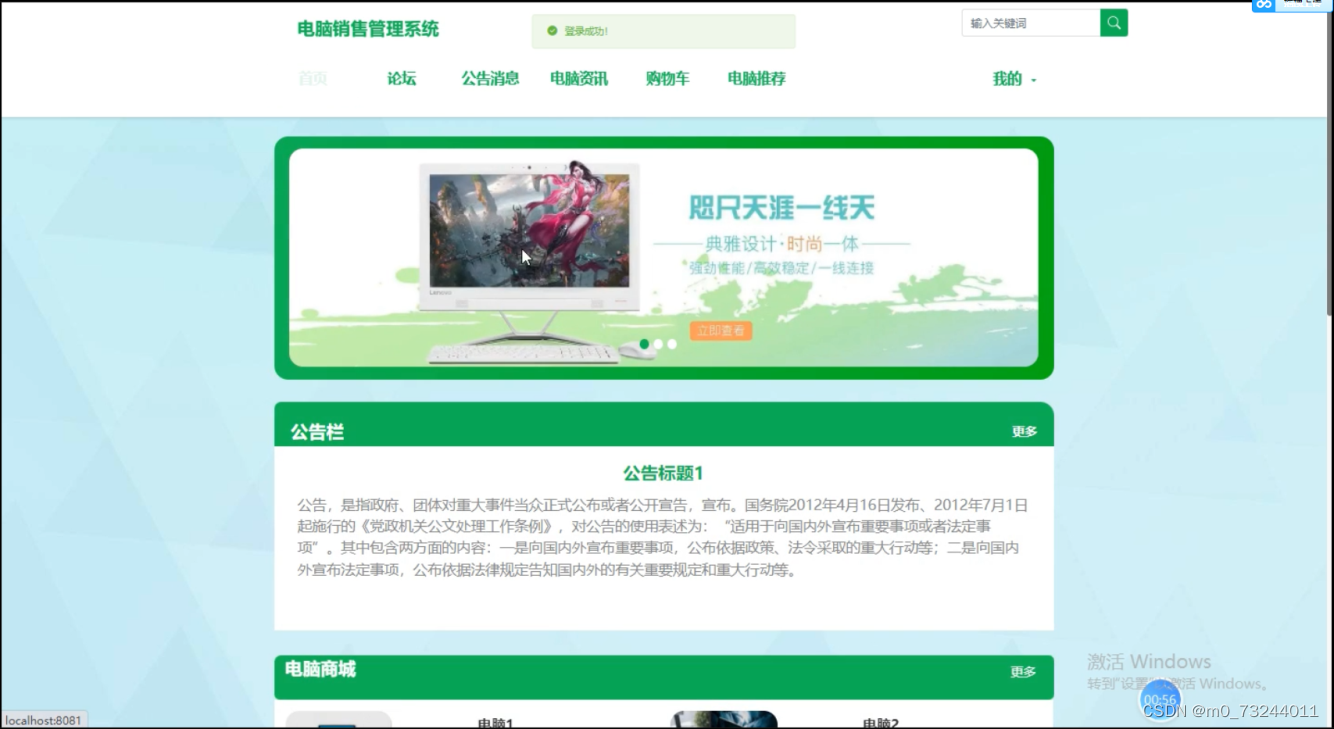The width and height of the screenshot is (1334, 729).
Task: Click 更多 in the 电脑商城 header
Action: coord(1023,672)
